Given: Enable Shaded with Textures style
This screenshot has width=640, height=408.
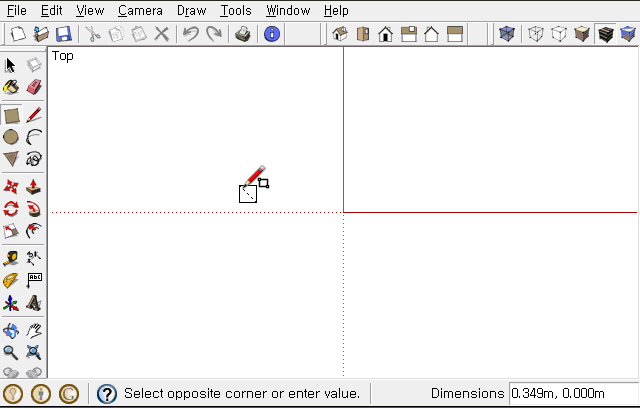Looking at the screenshot, I should [605, 34].
